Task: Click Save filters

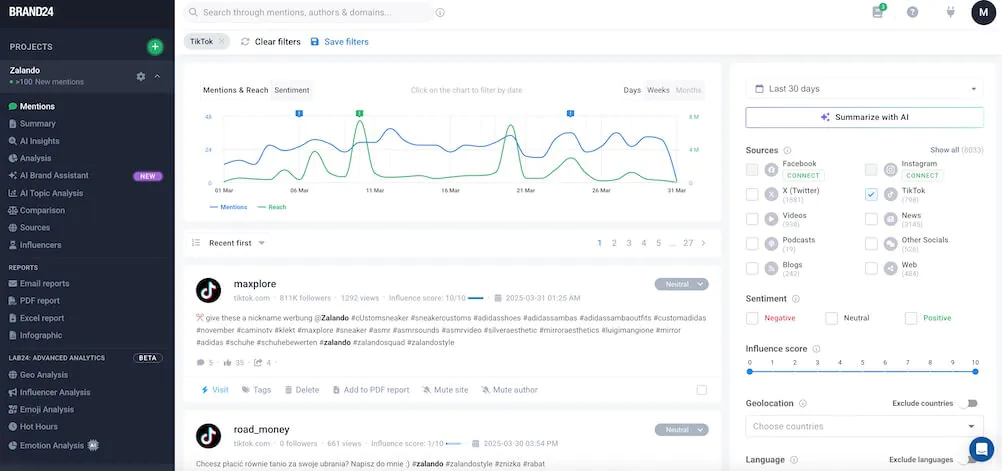Action: pos(339,42)
